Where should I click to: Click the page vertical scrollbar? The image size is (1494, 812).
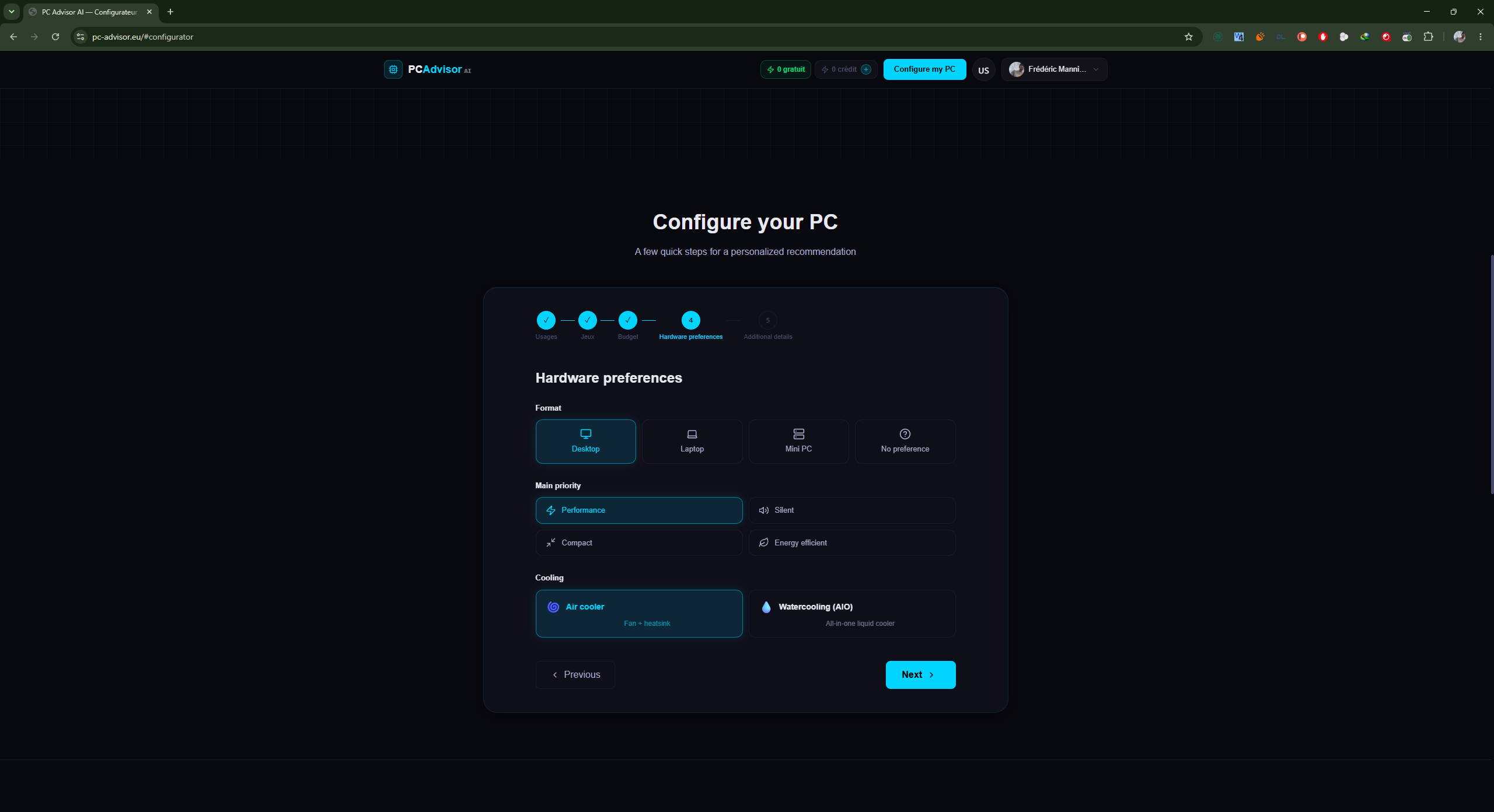(1491, 374)
